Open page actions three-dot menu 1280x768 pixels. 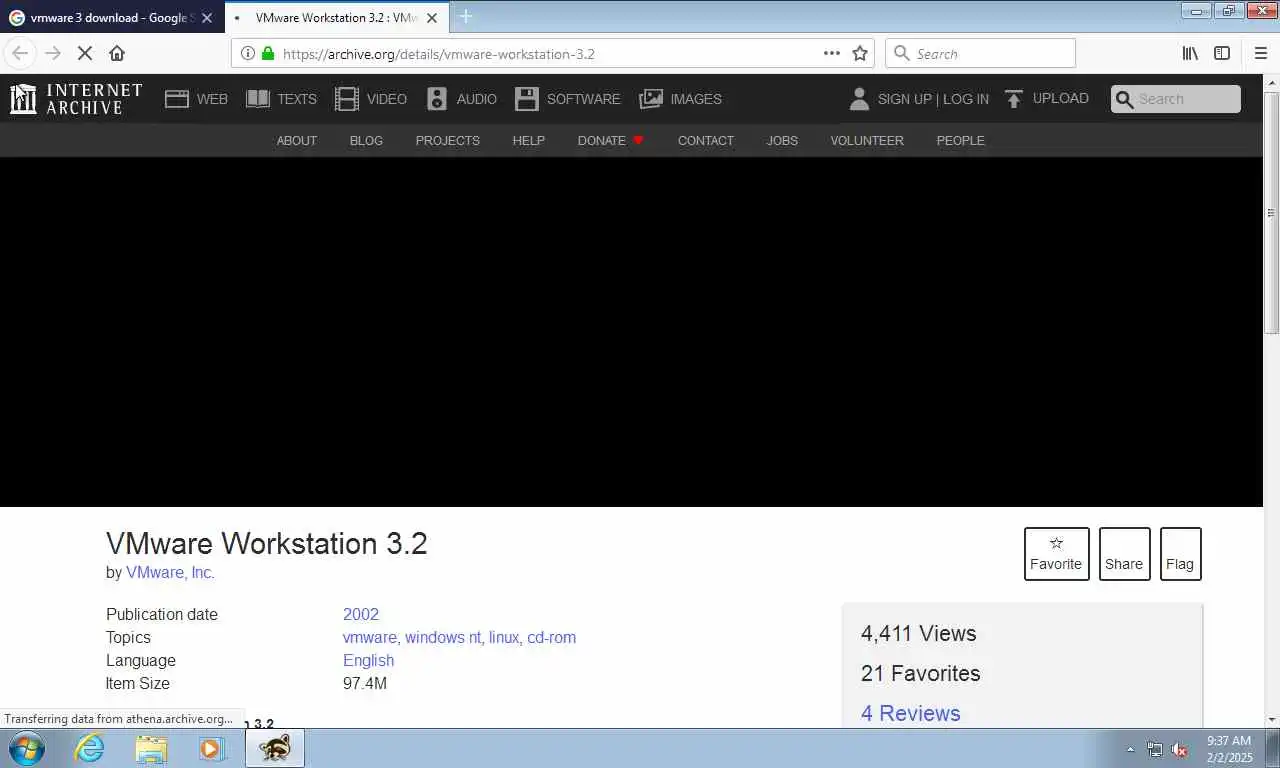coord(832,53)
